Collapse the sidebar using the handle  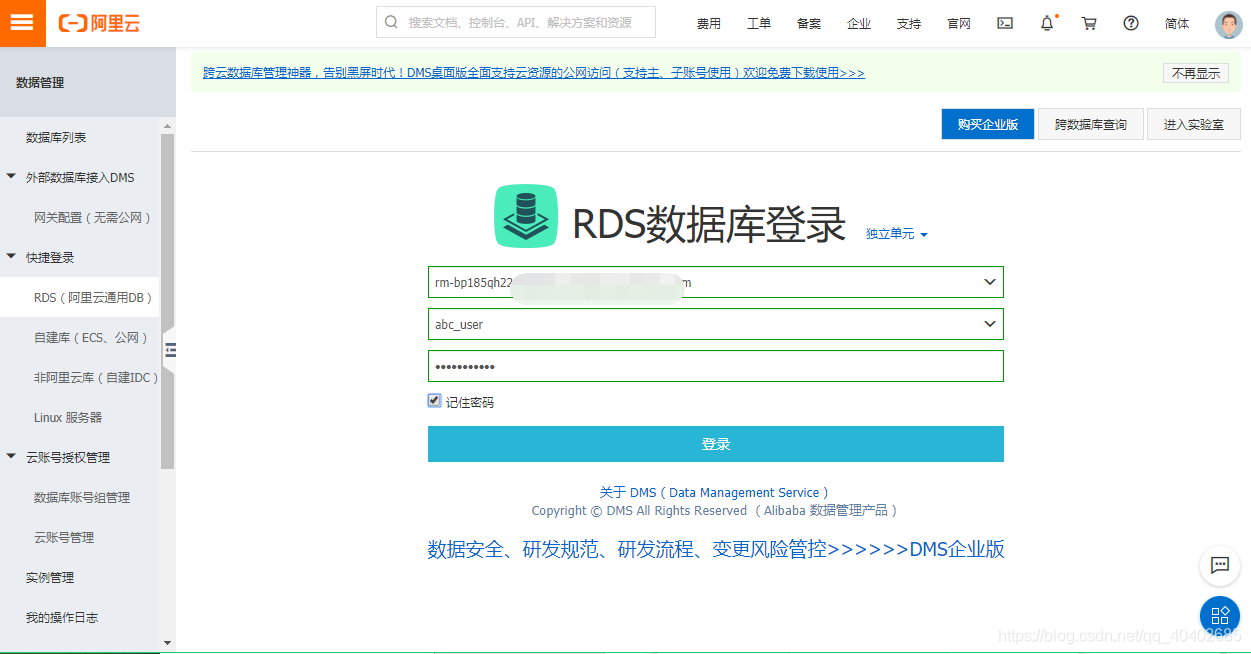(169, 350)
